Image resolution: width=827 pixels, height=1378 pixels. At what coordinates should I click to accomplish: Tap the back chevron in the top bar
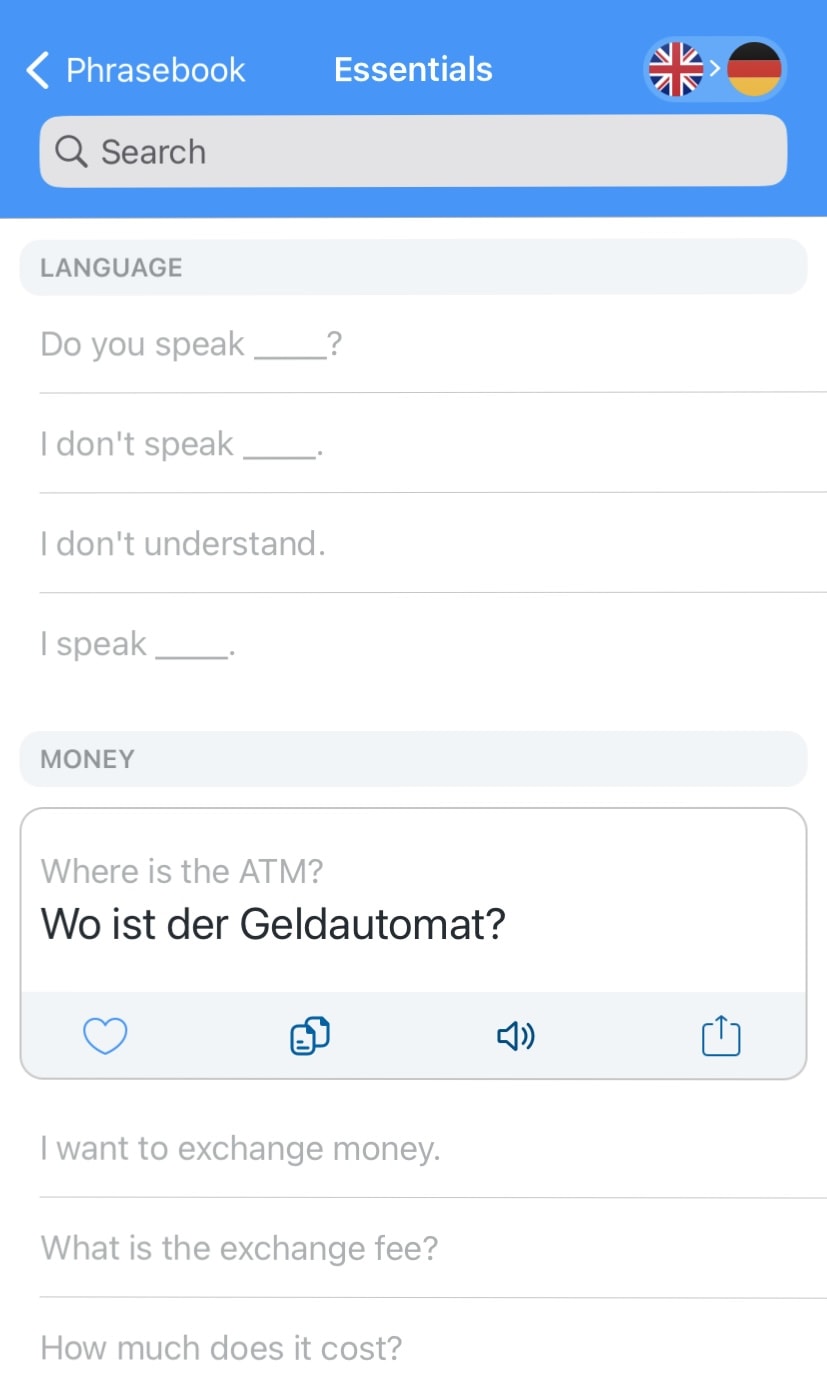pos(36,70)
